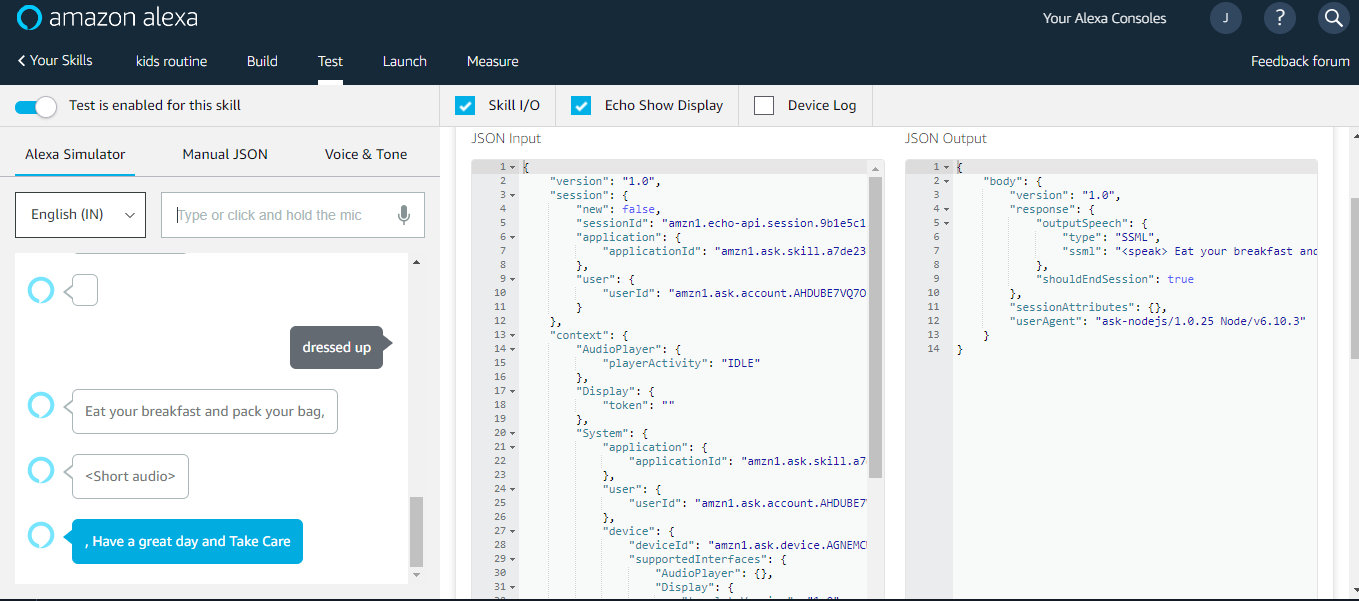Select the Alexa Simulator tab

[x=75, y=154]
